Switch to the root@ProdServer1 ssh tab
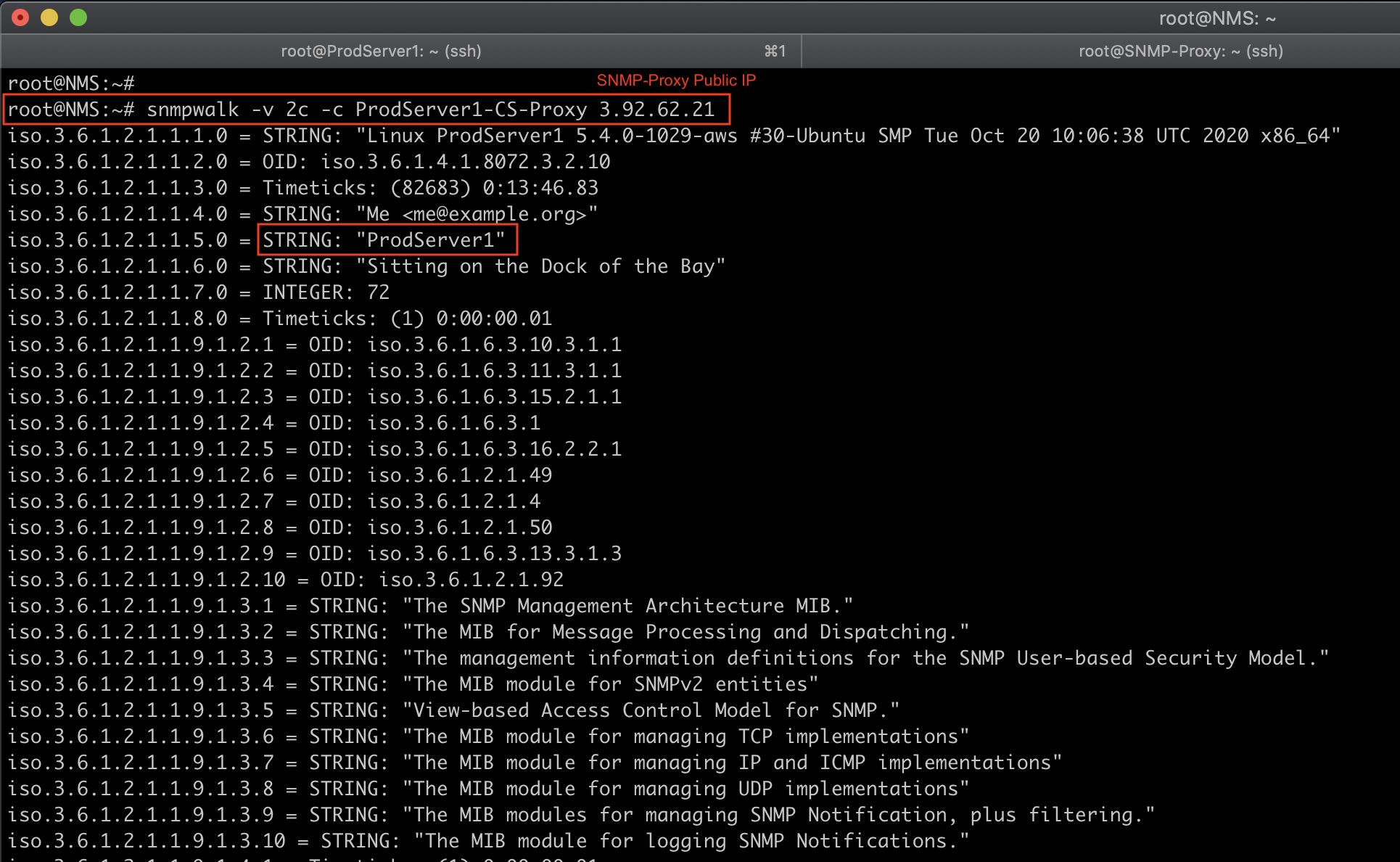This screenshot has height=862, width=1400. coord(381,51)
